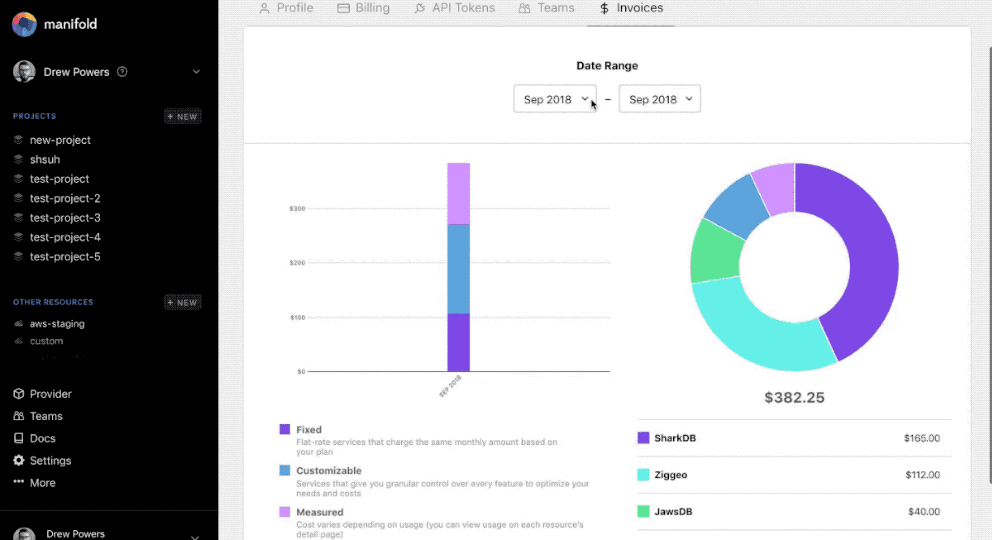This screenshot has width=992, height=540.
Task: Click the SharkDB purple legend swatch
Action: (644, 438)
